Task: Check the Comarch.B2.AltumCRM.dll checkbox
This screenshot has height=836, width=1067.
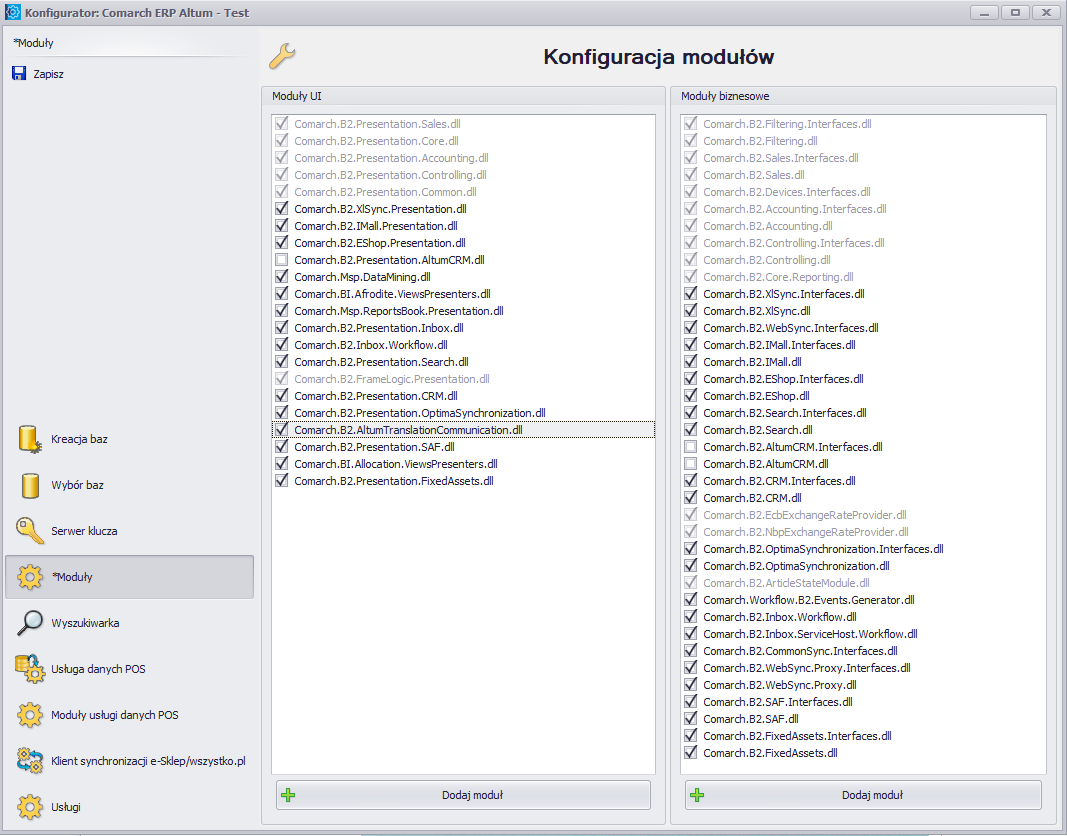Action: click(691, 463)
